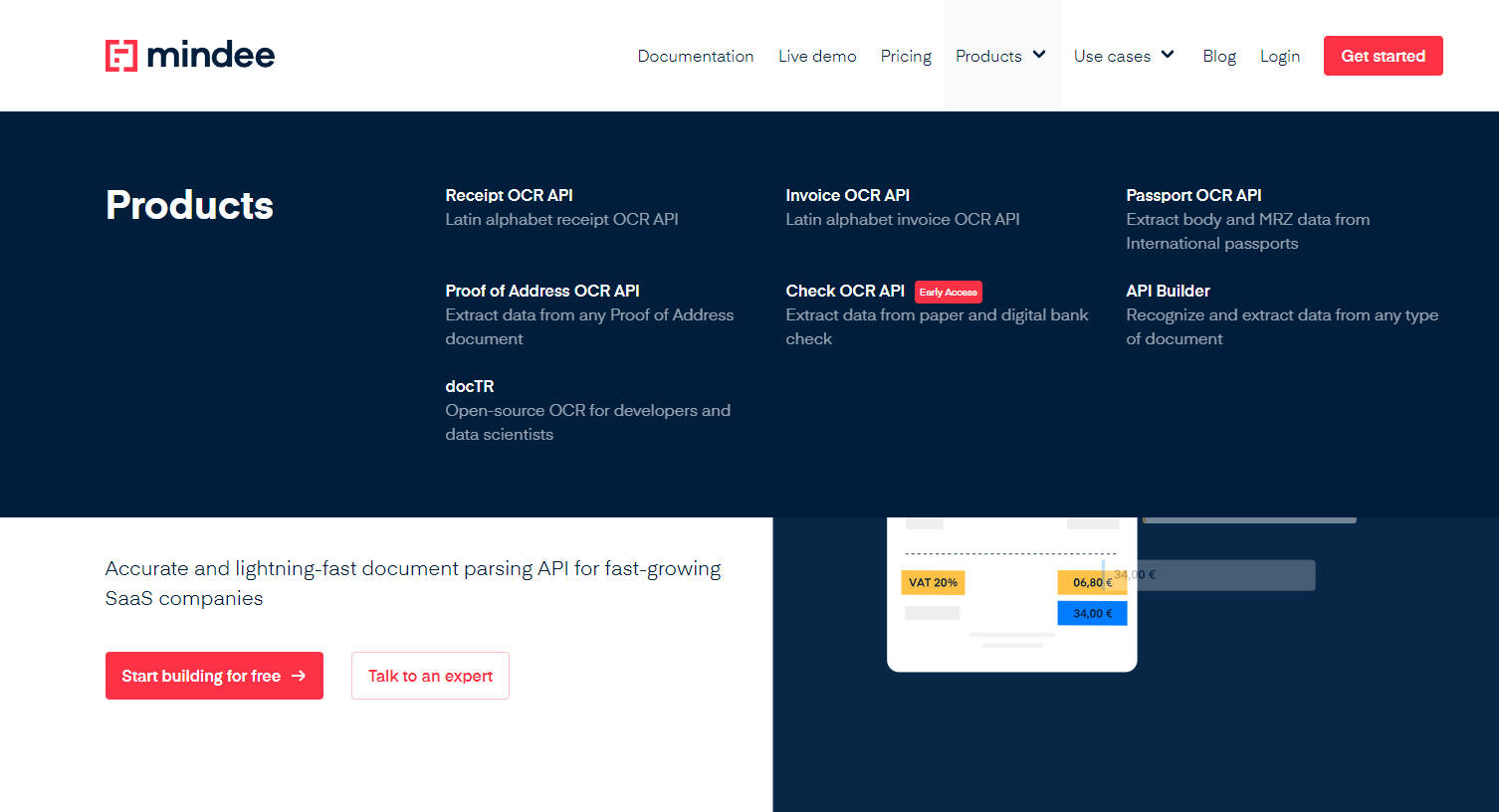The width and height of the screenshot is (1499, 812).
Task: Open Passport OCR API product page
Action: point(1193,195)
